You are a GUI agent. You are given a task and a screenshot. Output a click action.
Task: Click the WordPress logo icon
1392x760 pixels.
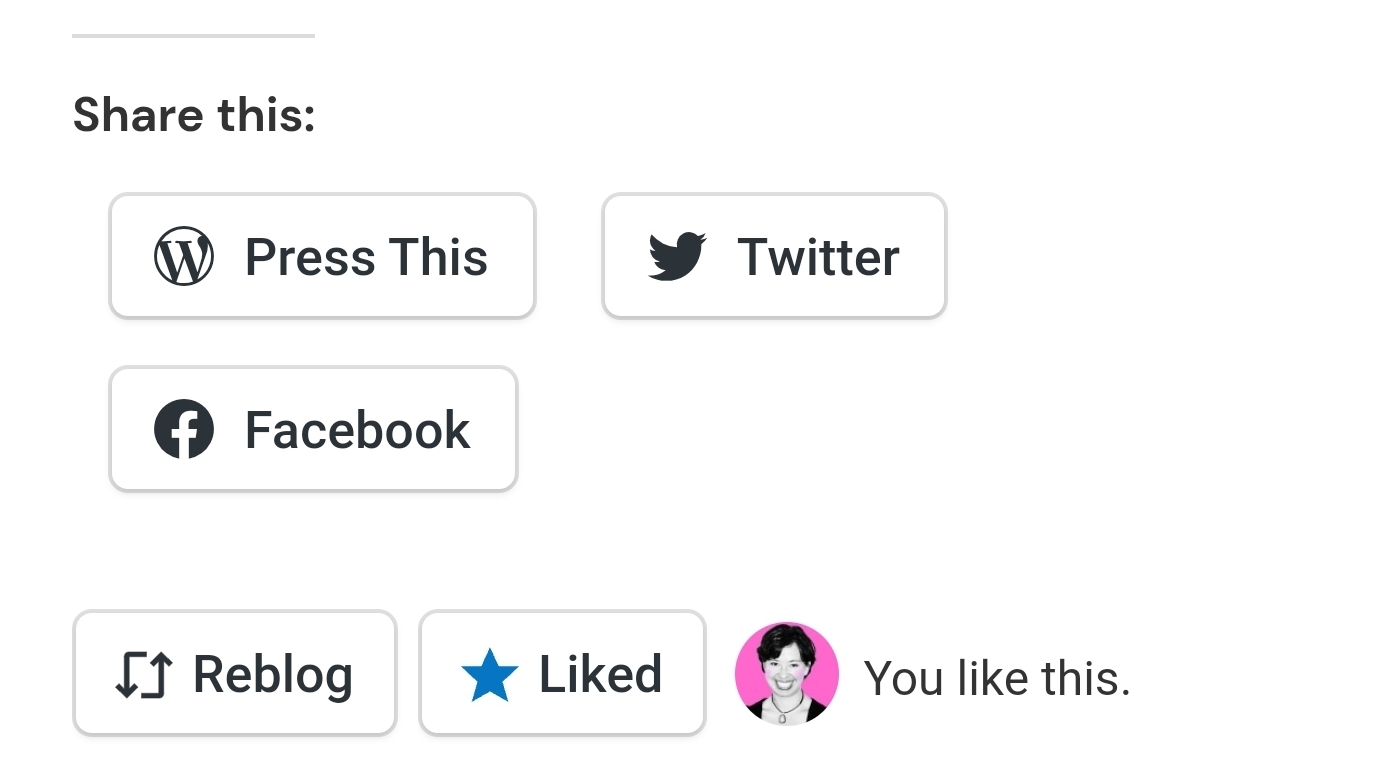[x=184, y=257]
